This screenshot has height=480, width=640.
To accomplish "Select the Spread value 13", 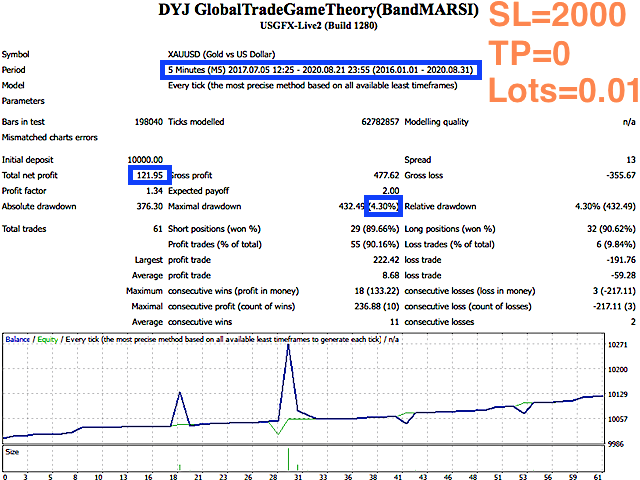I will [631, 160].
